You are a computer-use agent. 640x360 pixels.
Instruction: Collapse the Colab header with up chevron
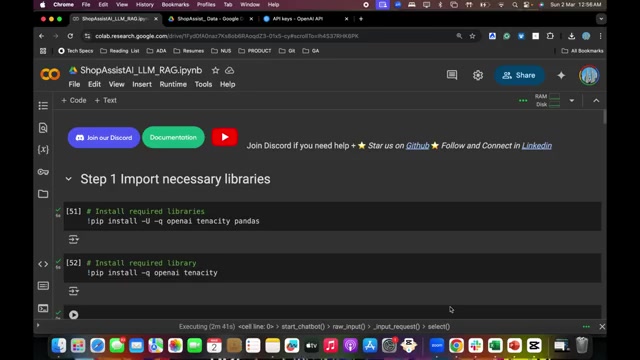point(596,100)
